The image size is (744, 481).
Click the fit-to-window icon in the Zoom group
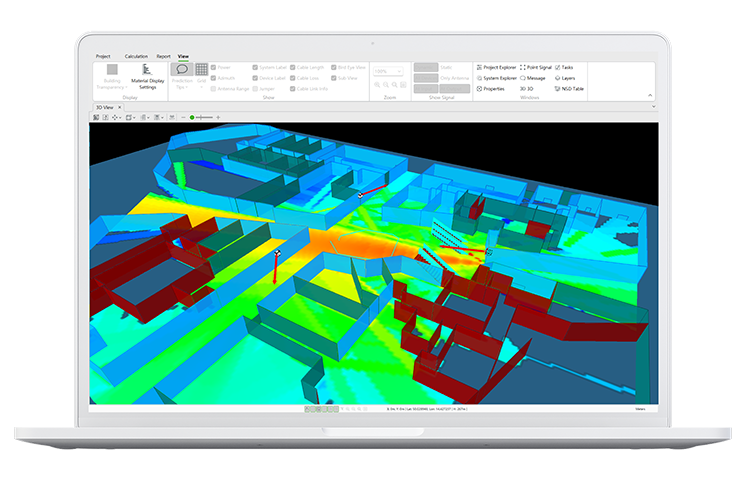pyautogui.click(x=403, y=85)
